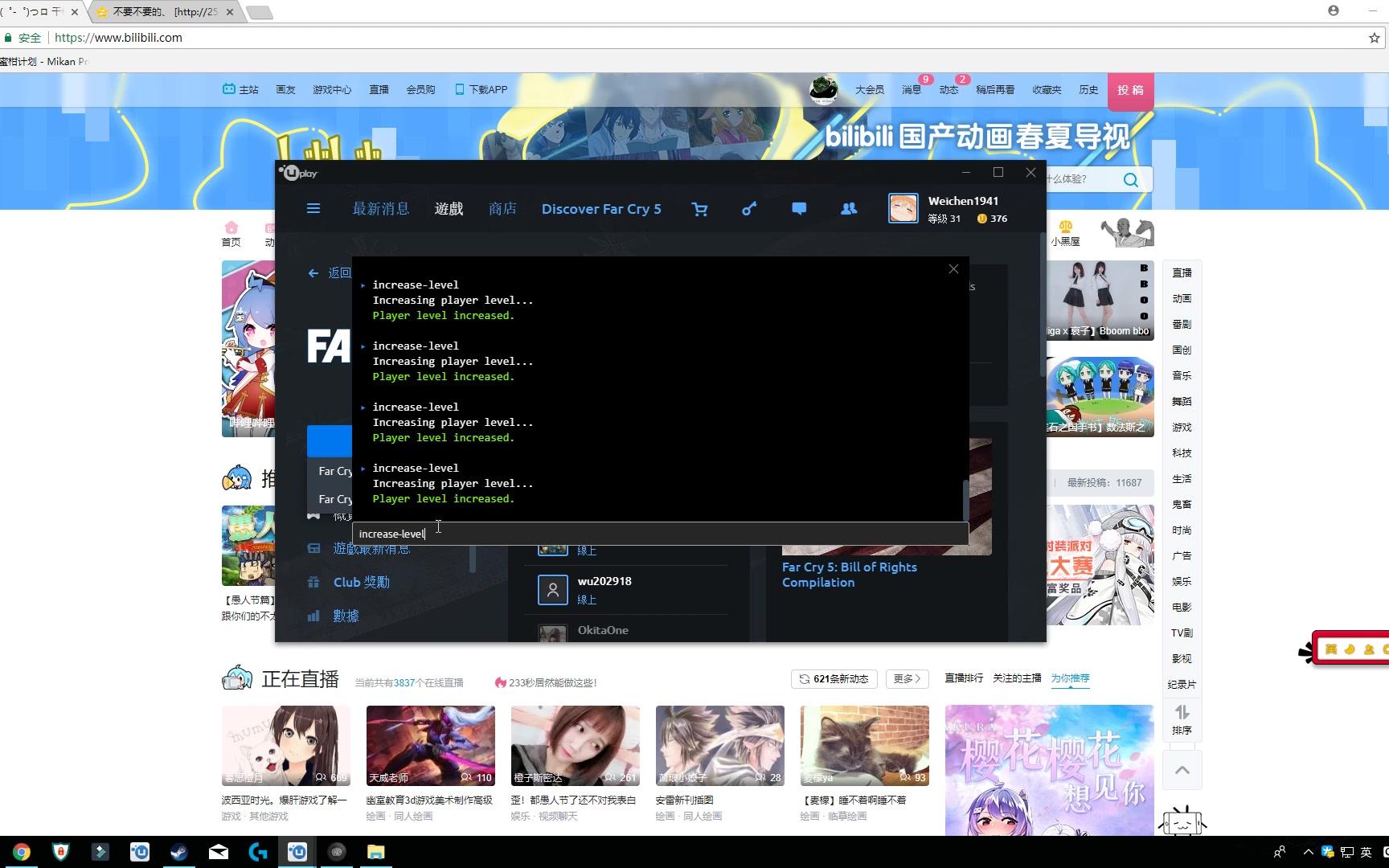Open Far Cry 5: Bill of Rights Compilation
This screenshot has width=1389, height=868.
pyautogui.click(x=850, y=575)
